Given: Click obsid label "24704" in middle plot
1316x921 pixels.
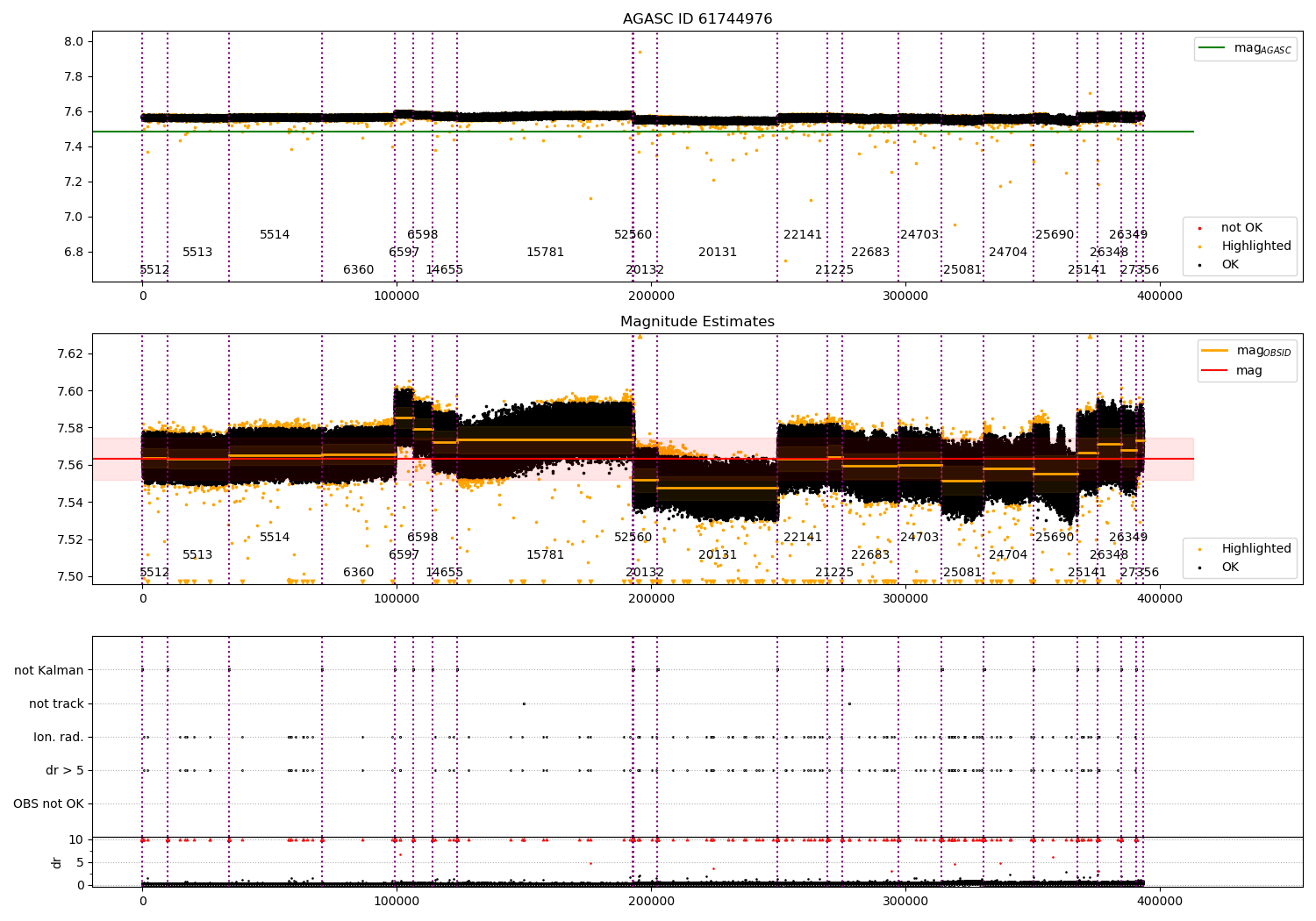Looking at the screenshot, I should [1008, 555].
